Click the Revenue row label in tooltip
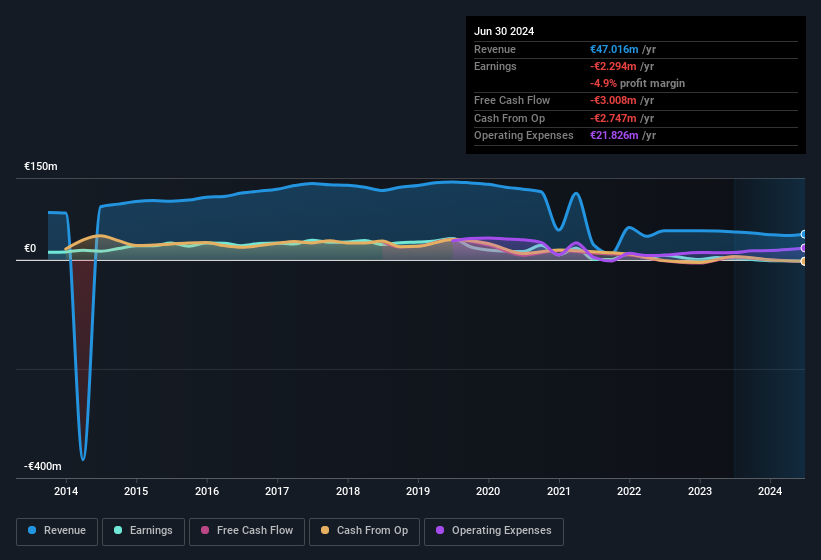 click(x=495, y=49)
